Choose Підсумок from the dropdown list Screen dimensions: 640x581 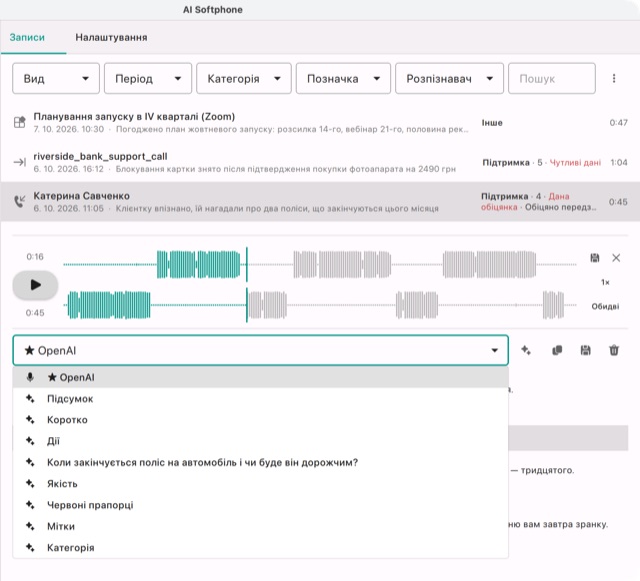click(x=260, y=398)
